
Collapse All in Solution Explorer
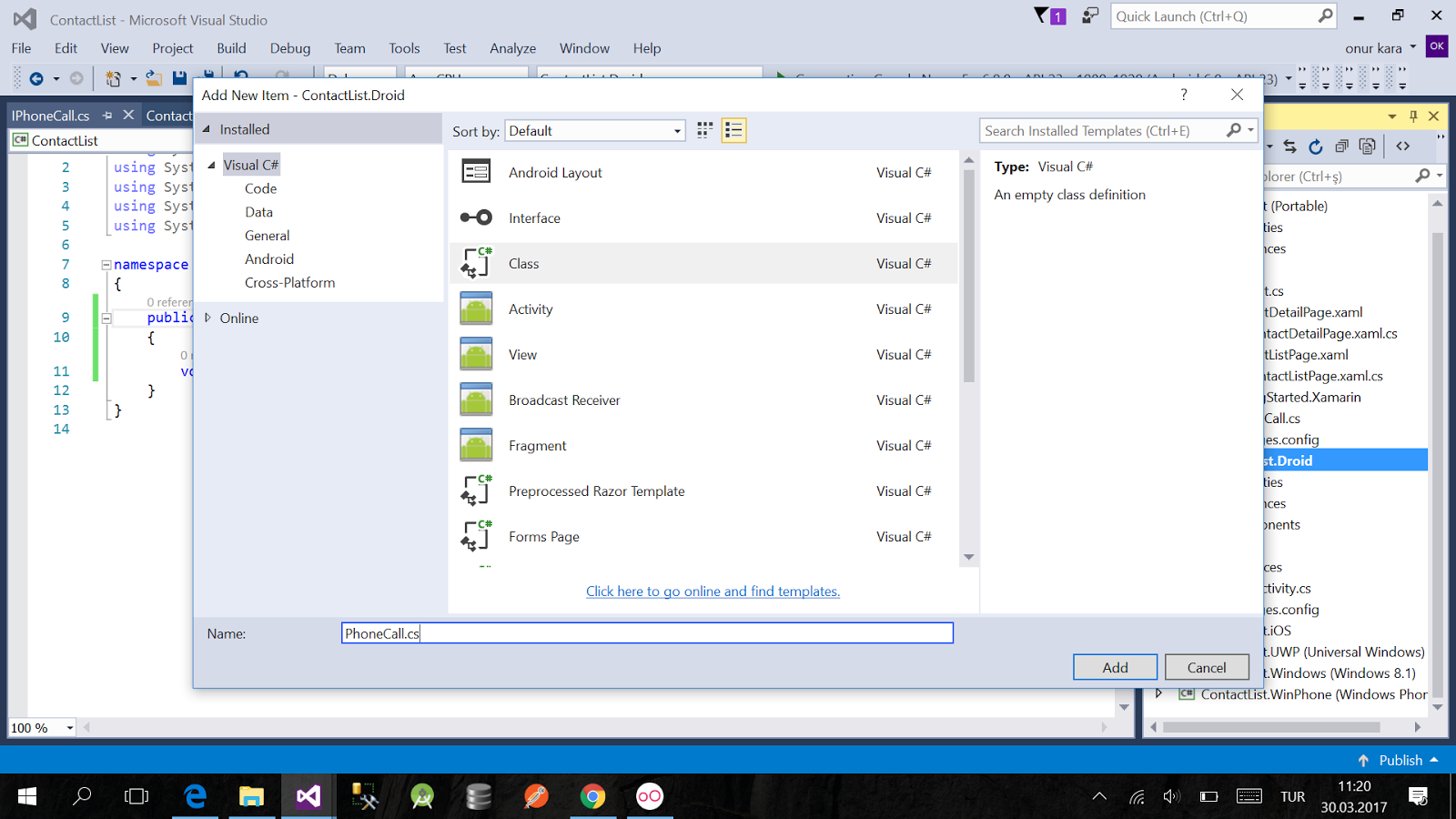[x=1340, y=146]
